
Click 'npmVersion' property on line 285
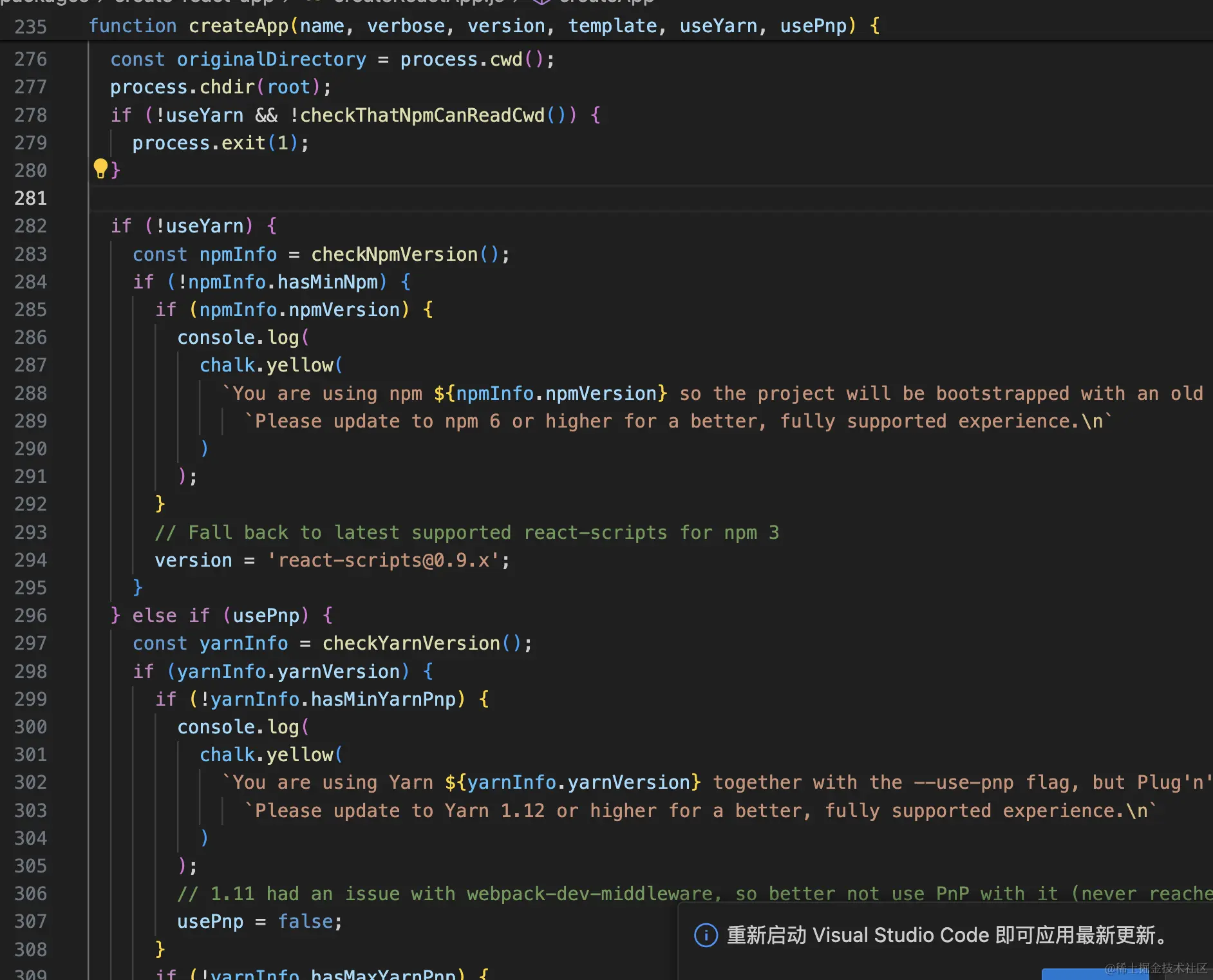[344, 310]
